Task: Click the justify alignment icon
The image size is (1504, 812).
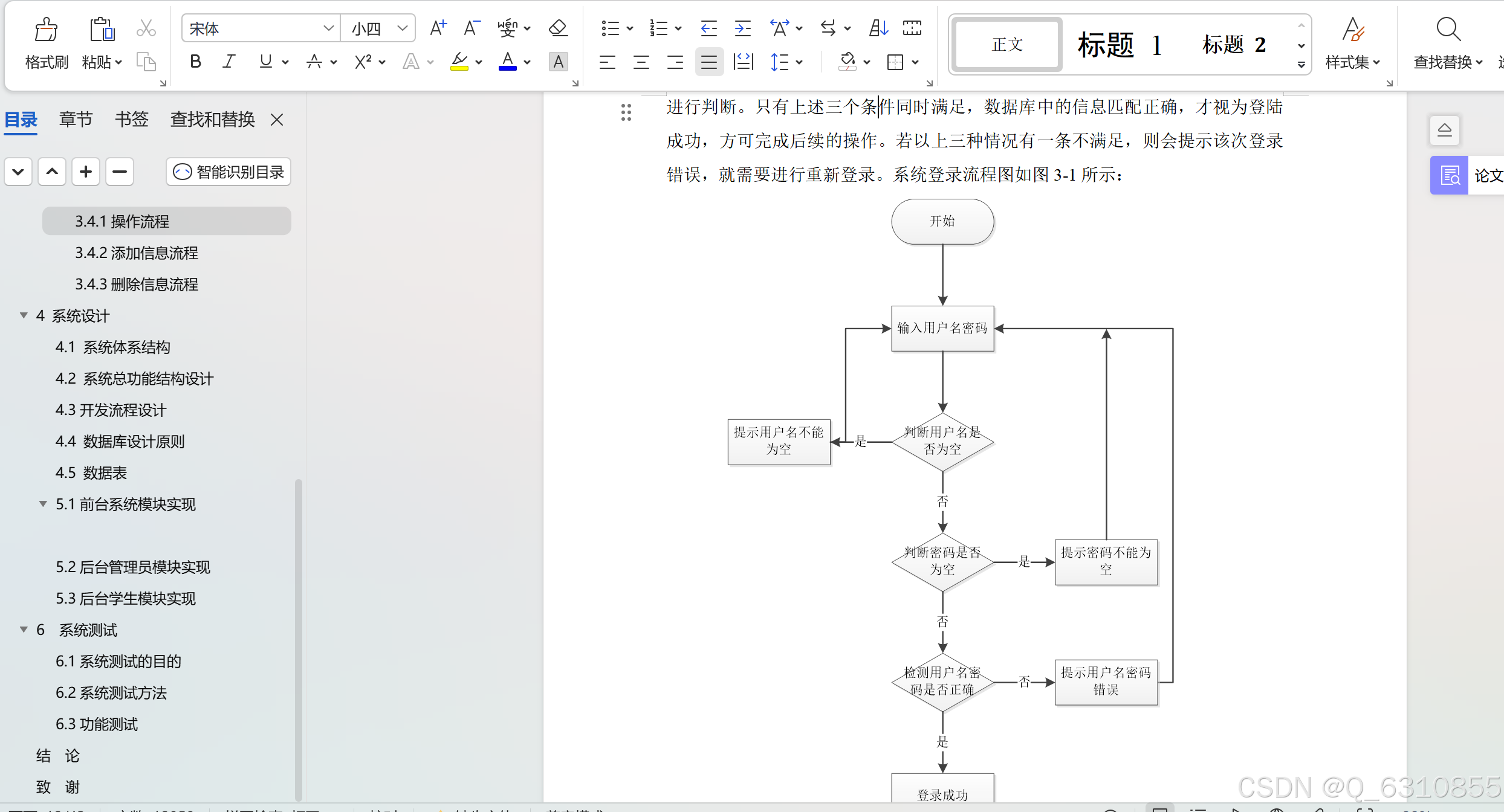Action: pos(708,61)
